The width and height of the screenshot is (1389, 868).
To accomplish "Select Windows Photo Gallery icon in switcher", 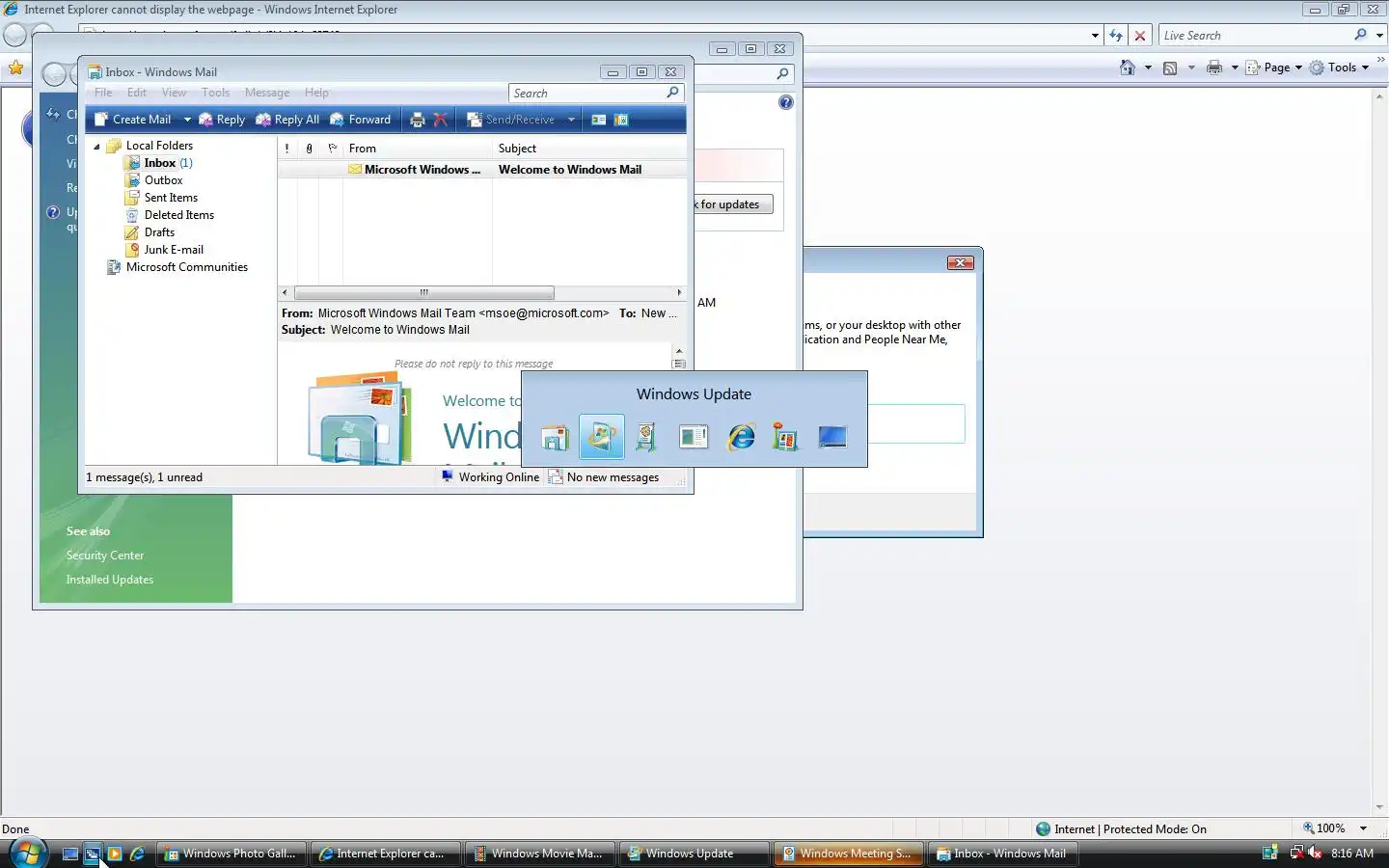I will click(785, 437).
